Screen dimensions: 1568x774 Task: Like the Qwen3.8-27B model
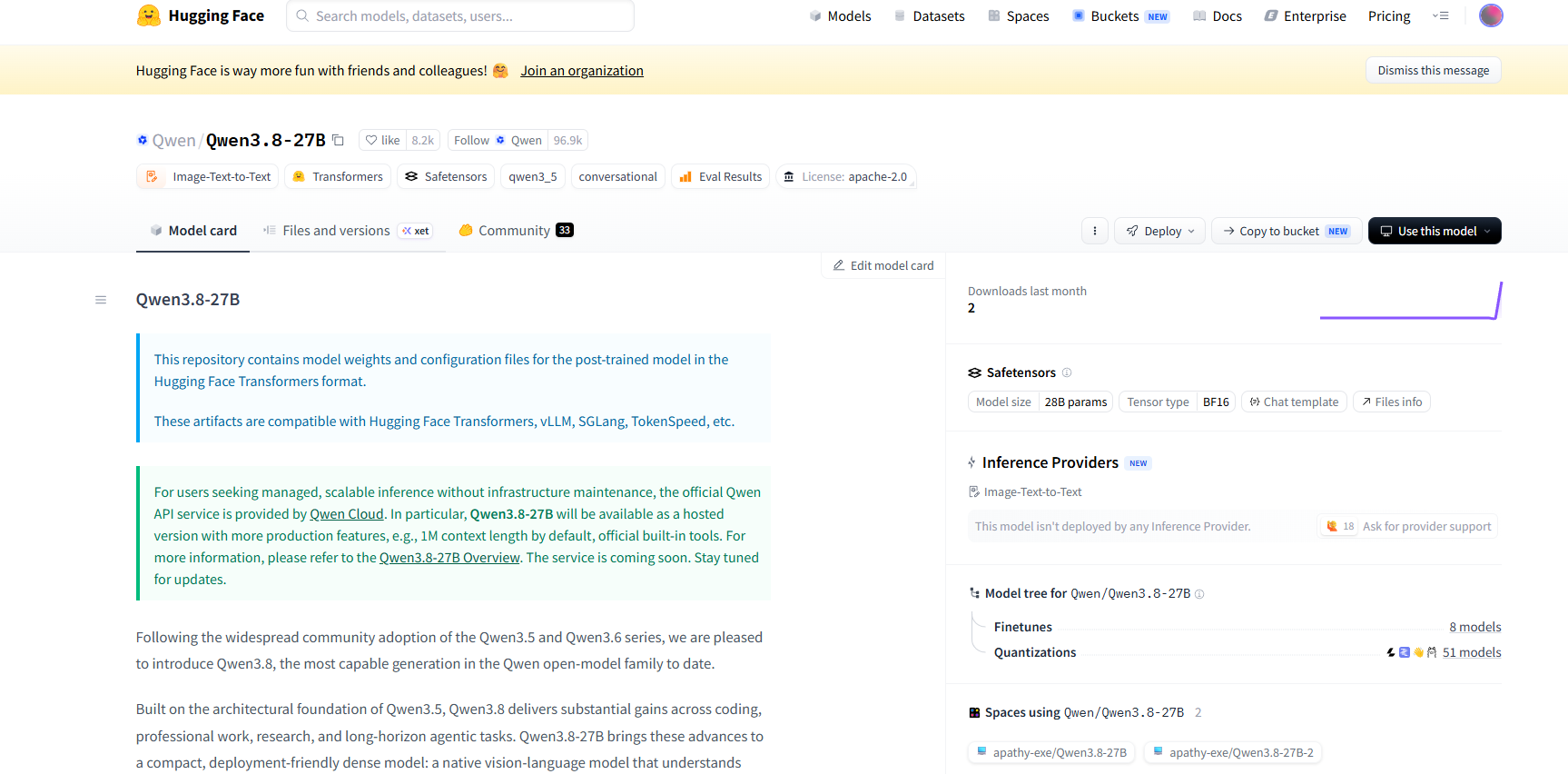[382, 140]
